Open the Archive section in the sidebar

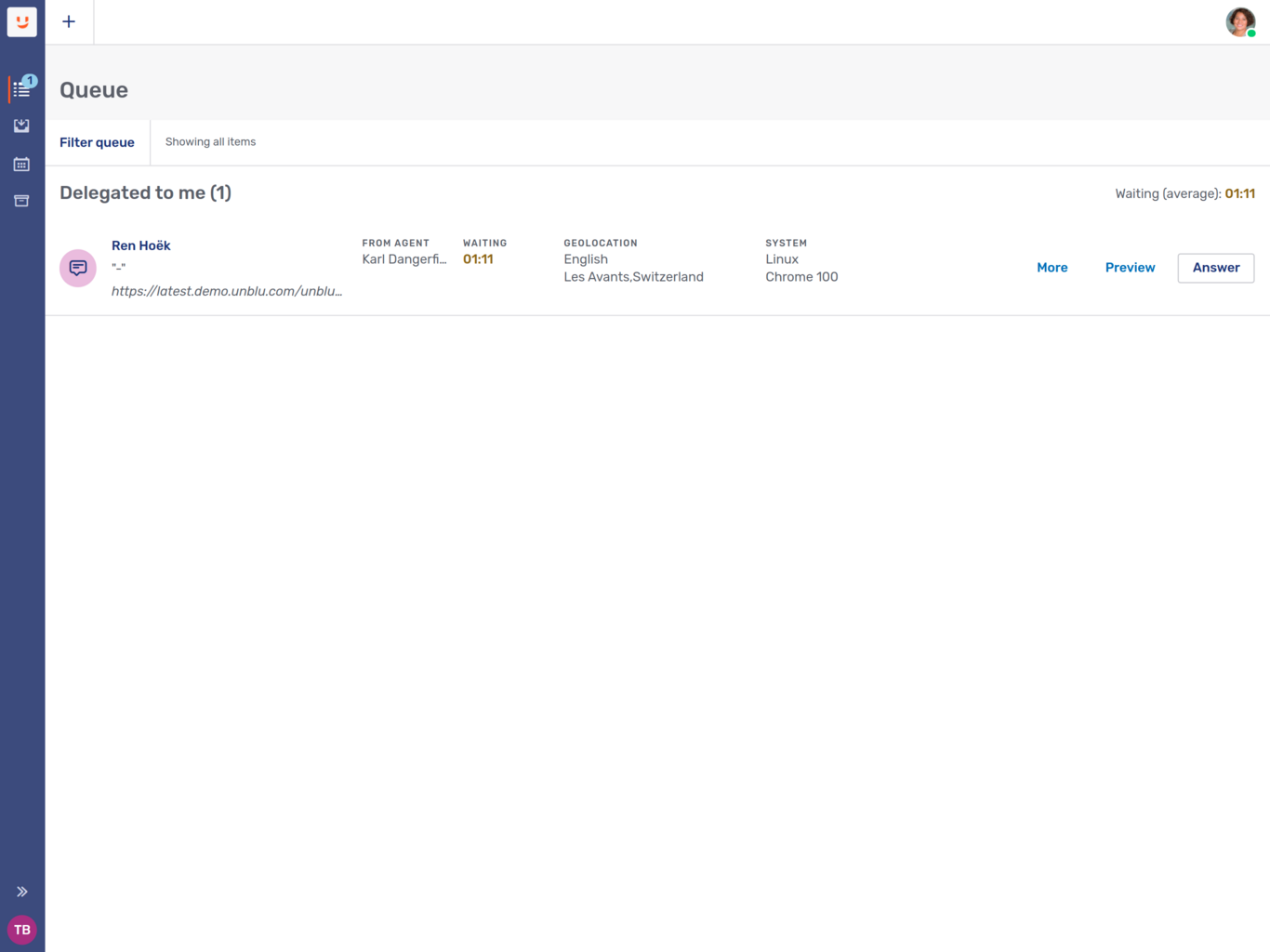coord(21,200)
